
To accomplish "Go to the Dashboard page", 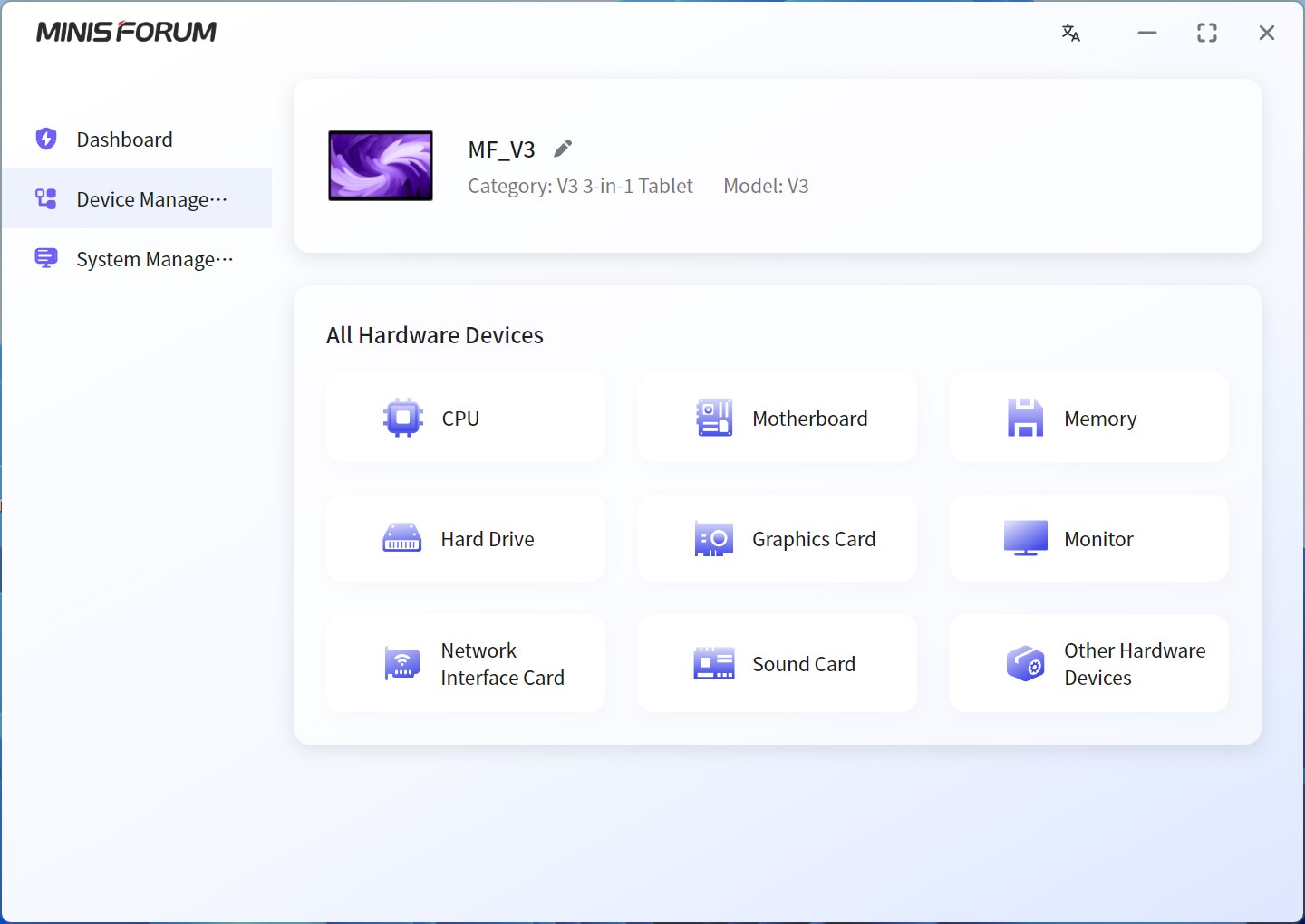I will click(x=124, y=140).
